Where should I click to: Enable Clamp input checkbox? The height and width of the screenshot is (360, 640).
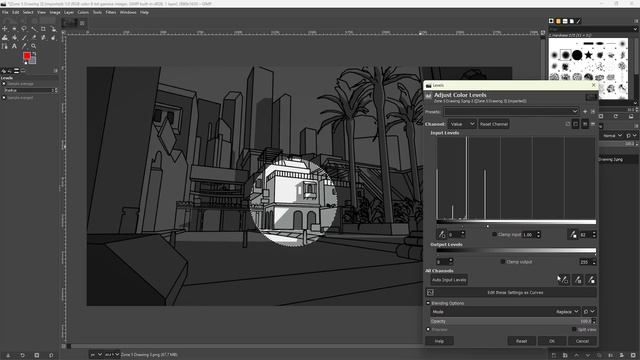[x=494, y=234]
